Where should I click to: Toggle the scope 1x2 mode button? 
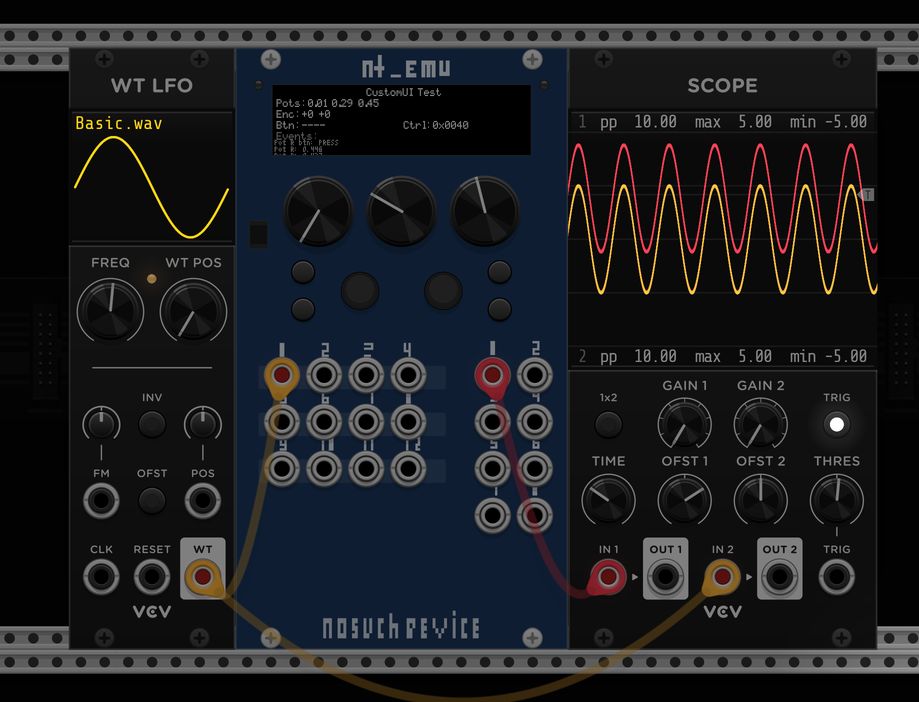[x=608, y=424]
